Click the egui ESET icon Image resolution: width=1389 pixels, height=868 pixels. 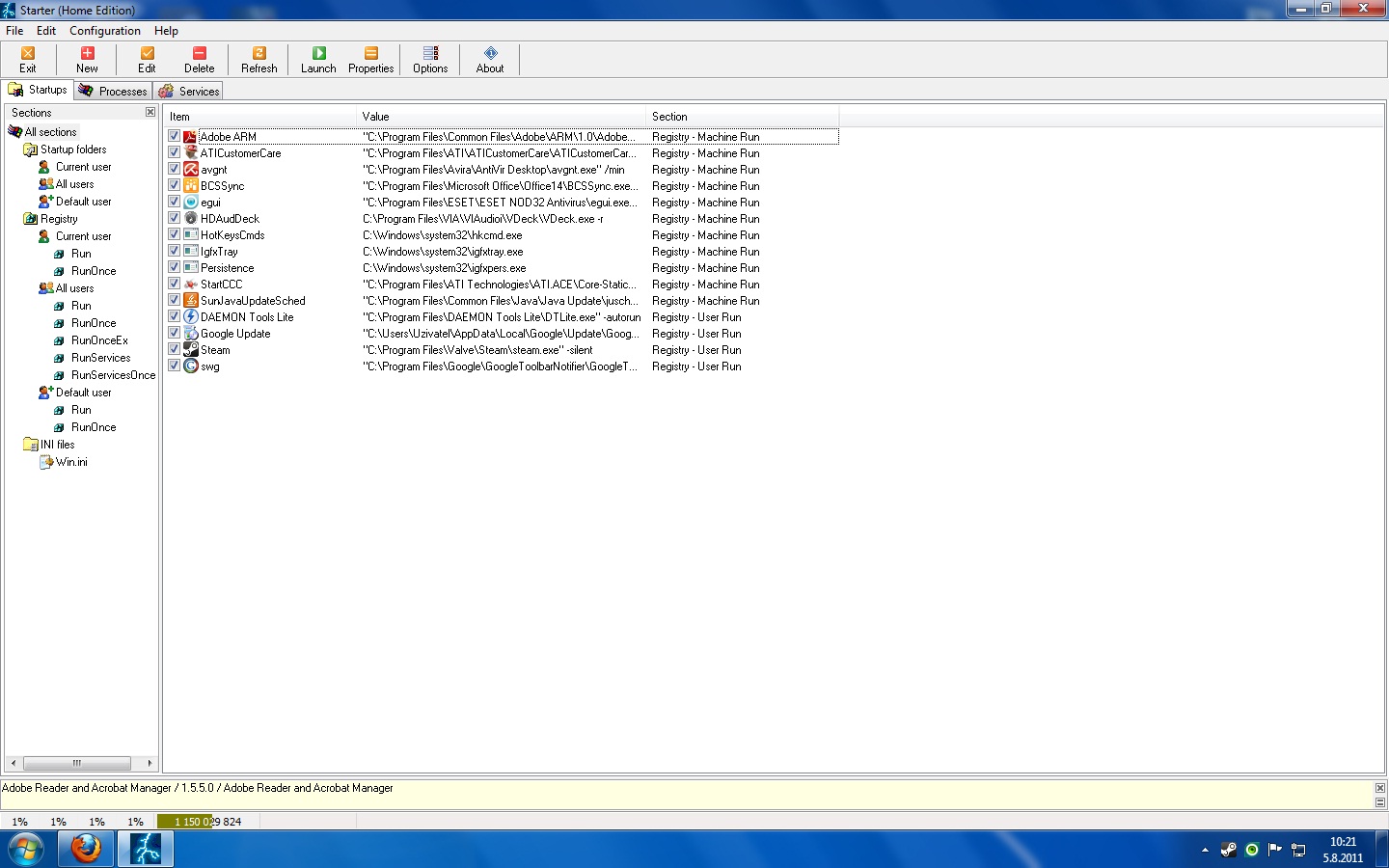[191, 203]
